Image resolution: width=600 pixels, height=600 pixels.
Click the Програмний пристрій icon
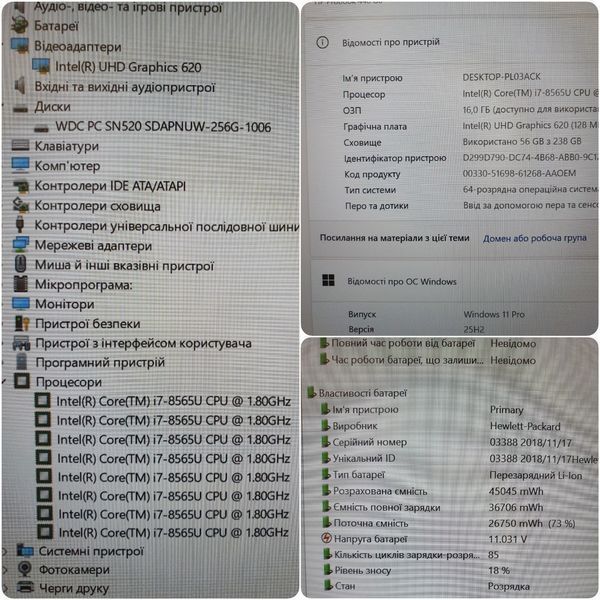22,362
